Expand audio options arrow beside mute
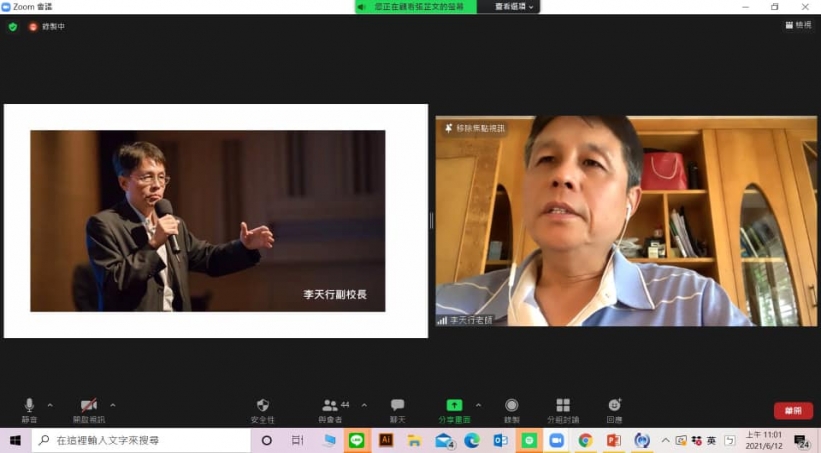This screenshot has height=453, width=821. [x=50, y=405]
